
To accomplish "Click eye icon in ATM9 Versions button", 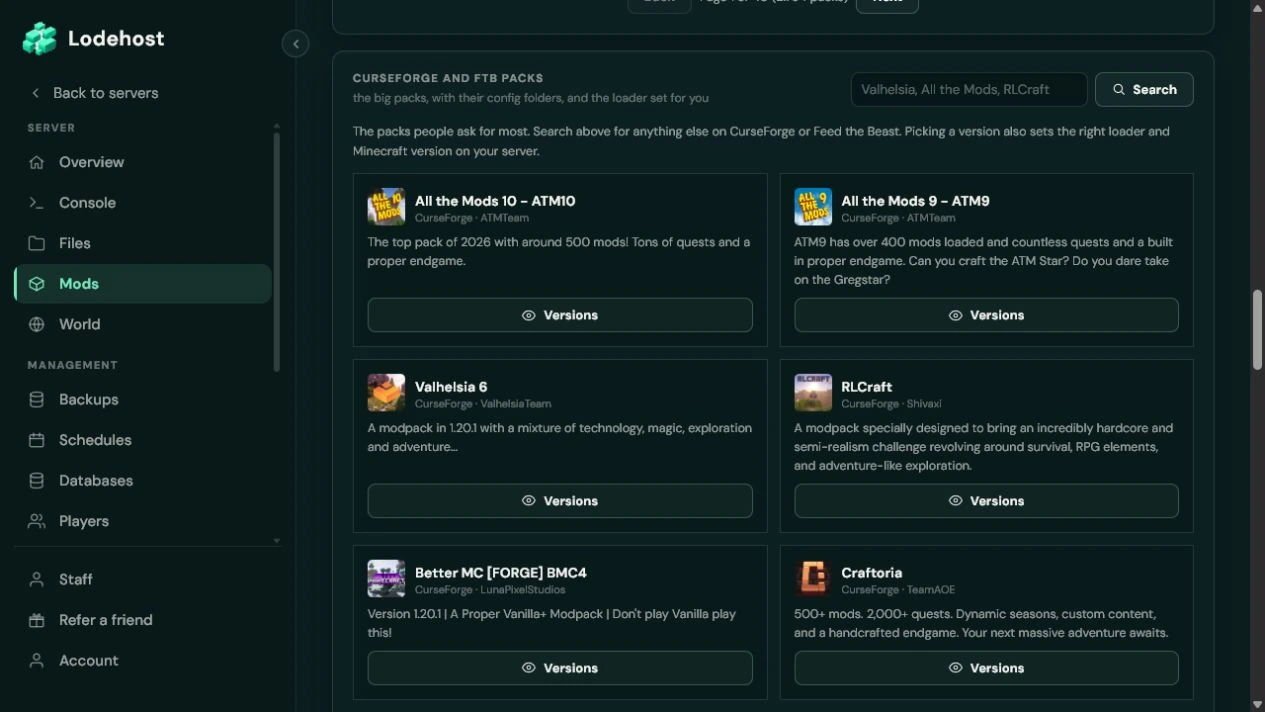I will tap(955, 315).
